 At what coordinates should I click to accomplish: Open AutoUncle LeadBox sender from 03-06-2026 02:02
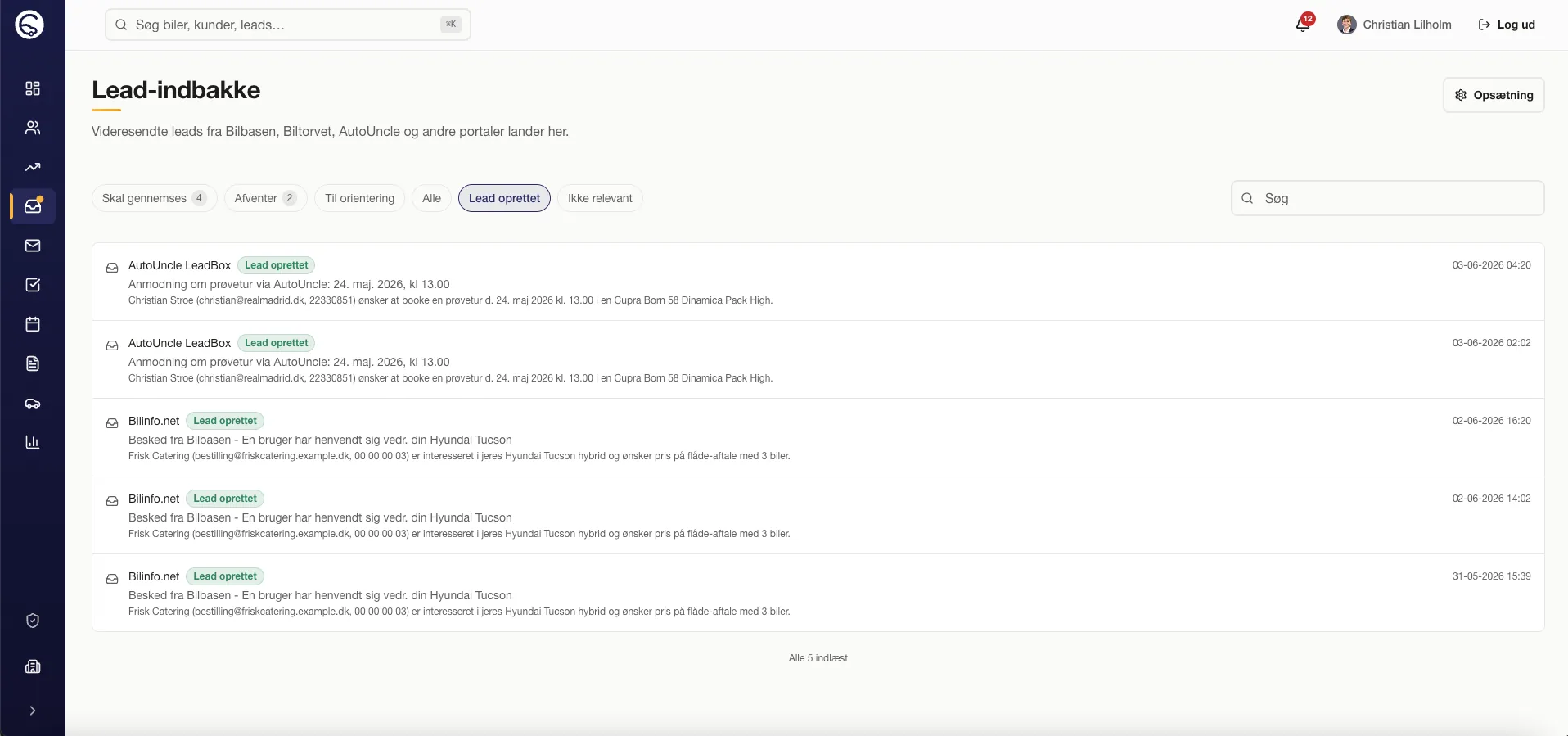pyautogui.click(x=179, y=343)
